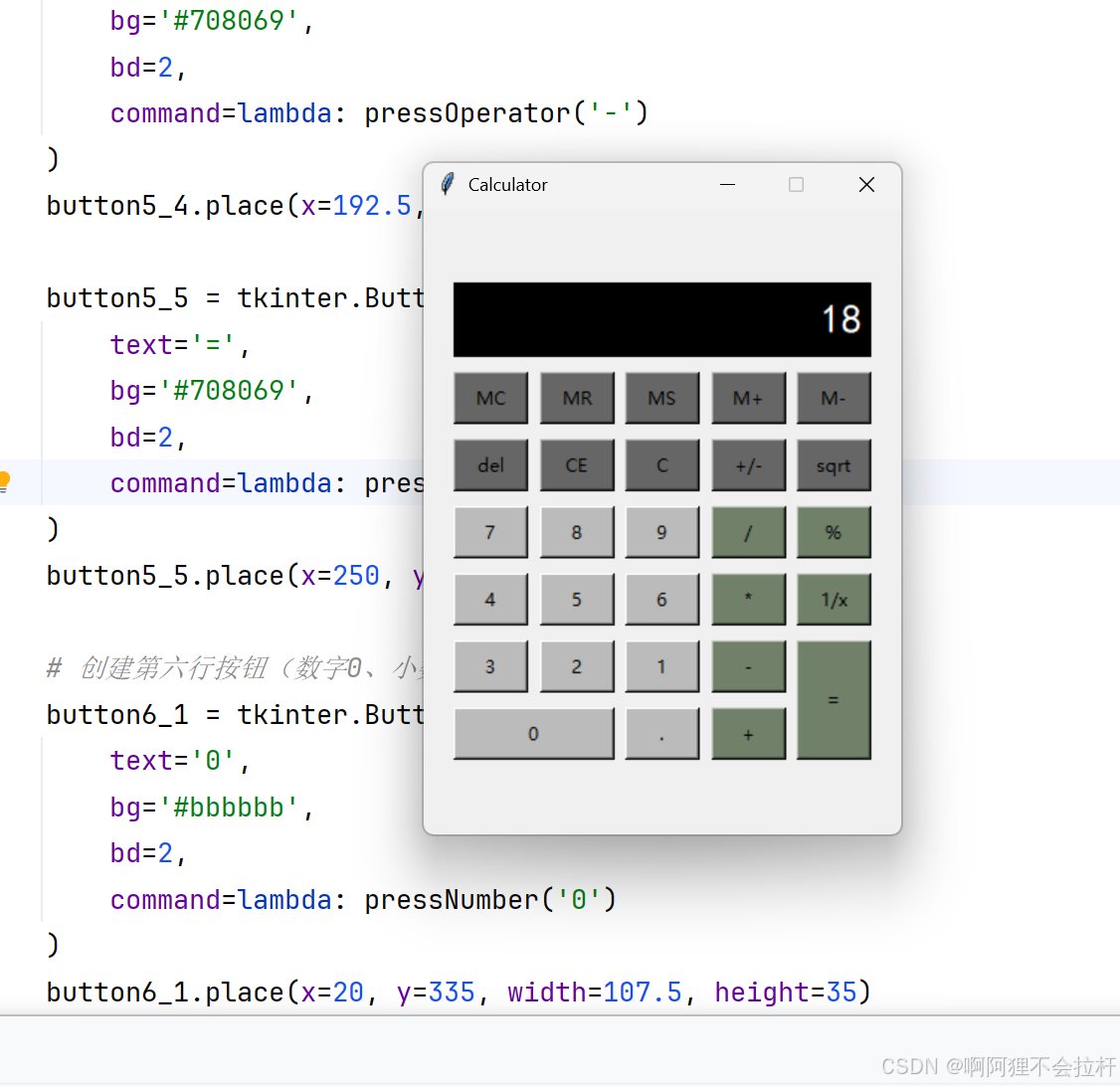1120x1086 pixels.
Task: Click the button5_4.place line in editor
Action: point(236,206)
